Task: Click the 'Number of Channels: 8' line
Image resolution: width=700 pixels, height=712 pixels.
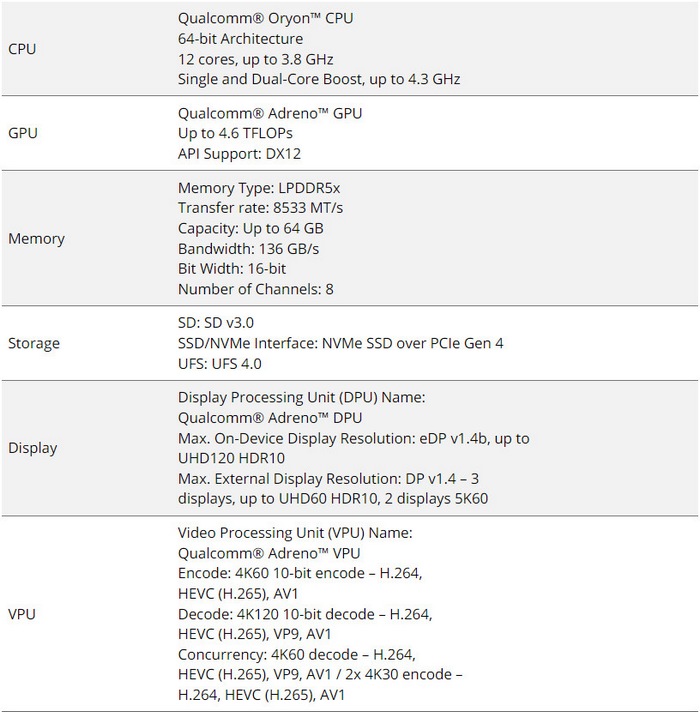Action: (x=255, y=289)
